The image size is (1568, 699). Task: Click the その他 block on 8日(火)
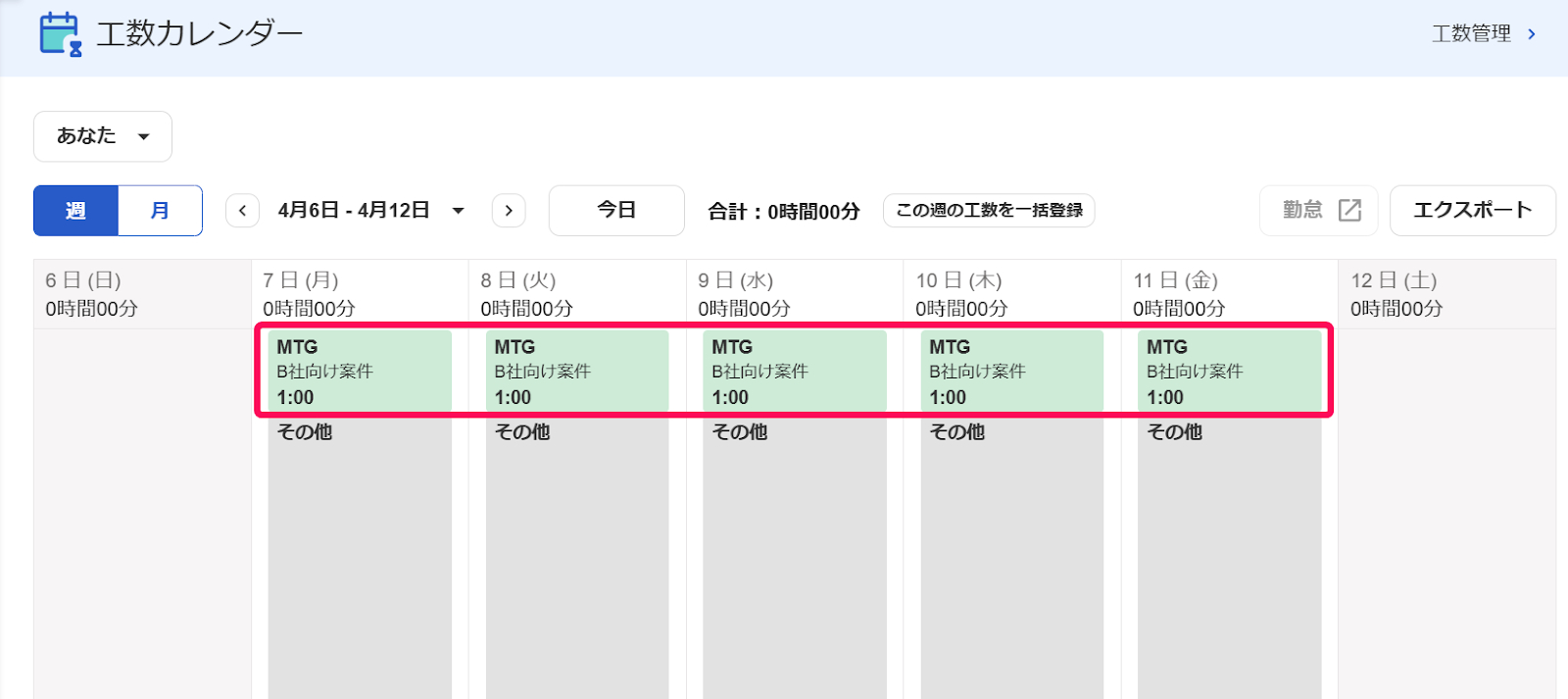pyautogui.click(x=577, y=559)
